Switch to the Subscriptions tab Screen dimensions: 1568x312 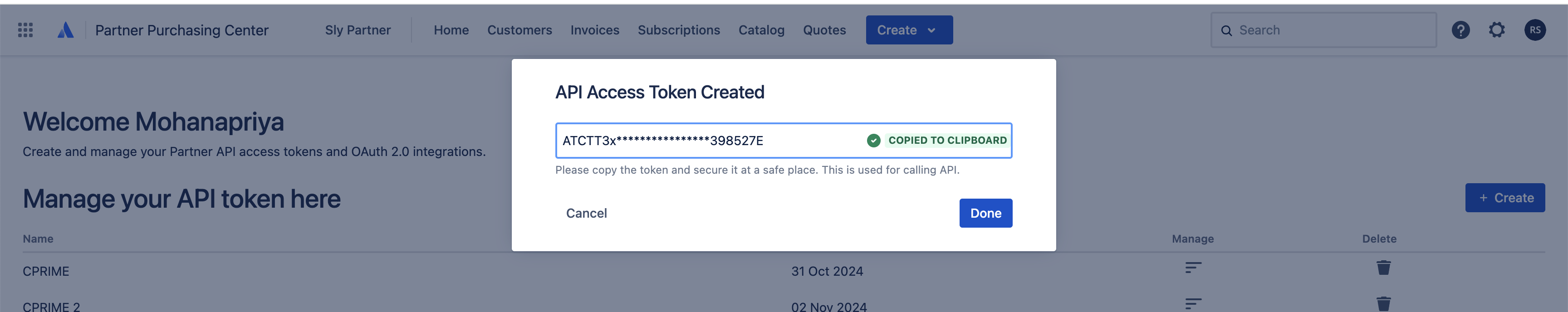[678, 30]
